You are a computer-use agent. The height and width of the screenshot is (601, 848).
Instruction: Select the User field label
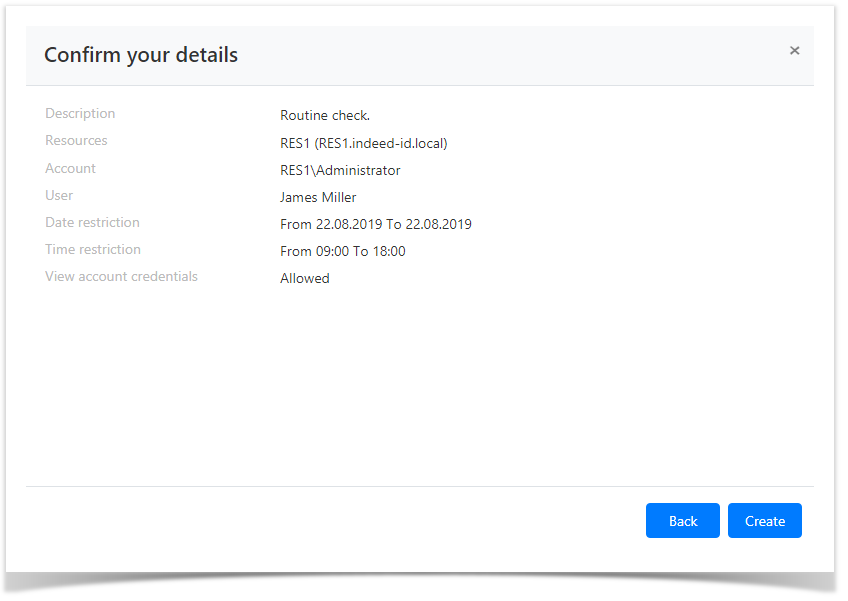[x=59, y=196]
